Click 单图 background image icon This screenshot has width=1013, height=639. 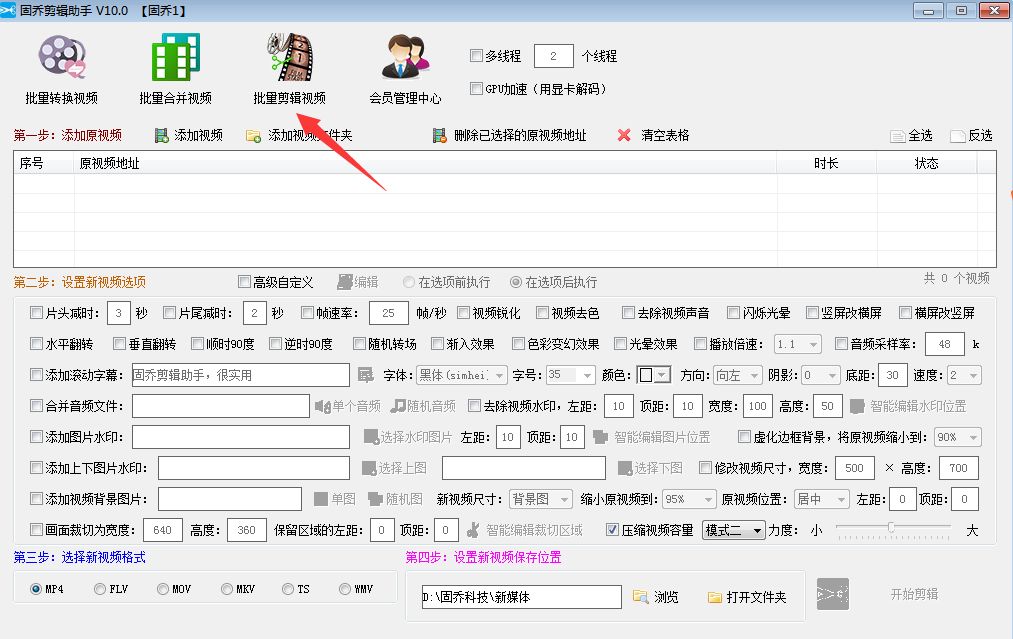(x=320, y=499)
